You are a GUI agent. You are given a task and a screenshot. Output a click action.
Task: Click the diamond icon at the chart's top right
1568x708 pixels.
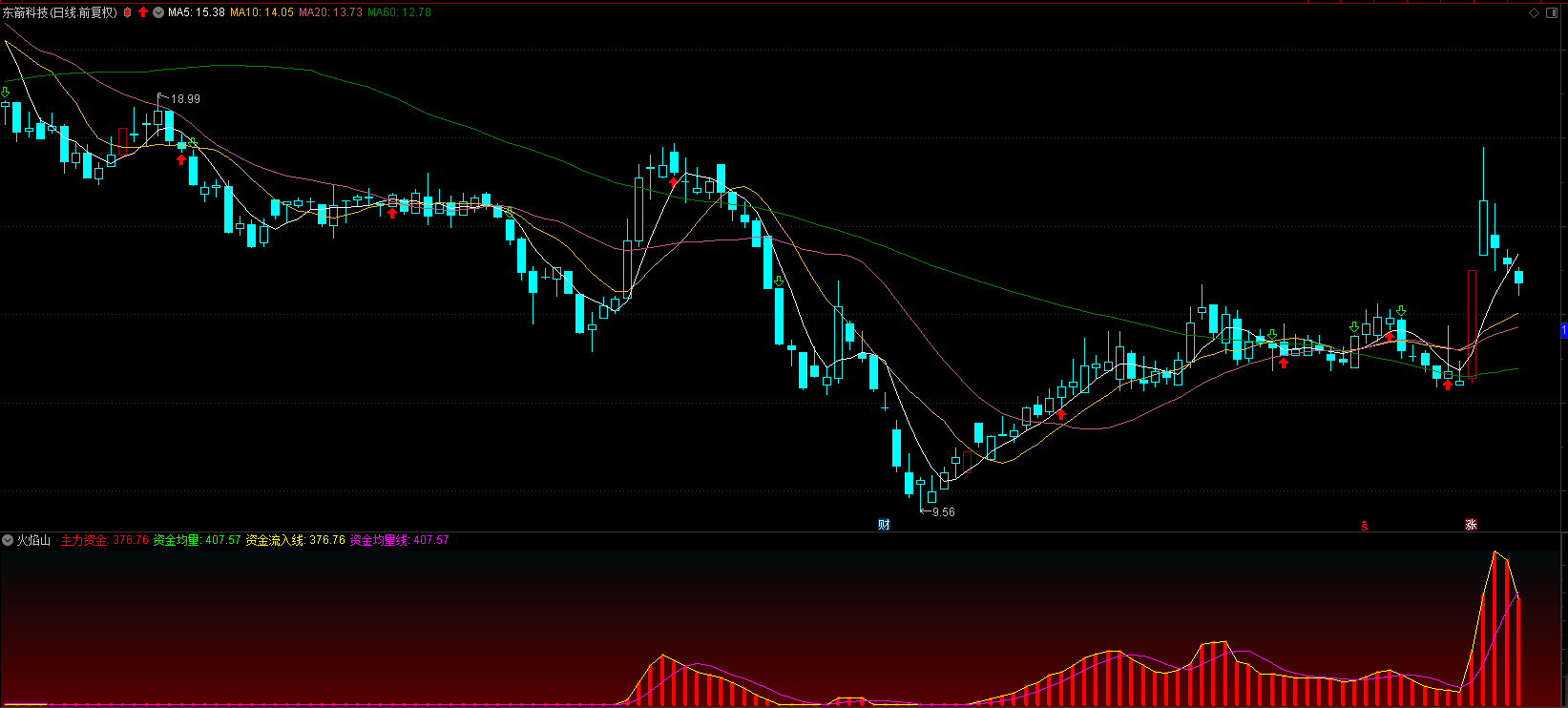1535,12
